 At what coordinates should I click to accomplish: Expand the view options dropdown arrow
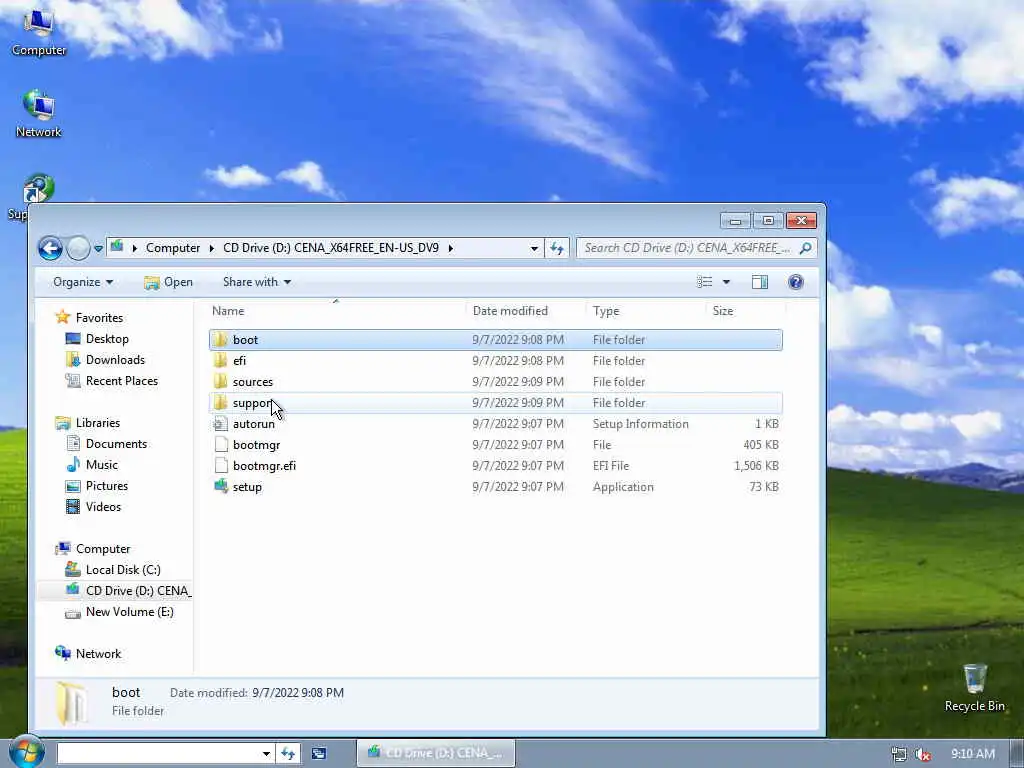(726, 282)
